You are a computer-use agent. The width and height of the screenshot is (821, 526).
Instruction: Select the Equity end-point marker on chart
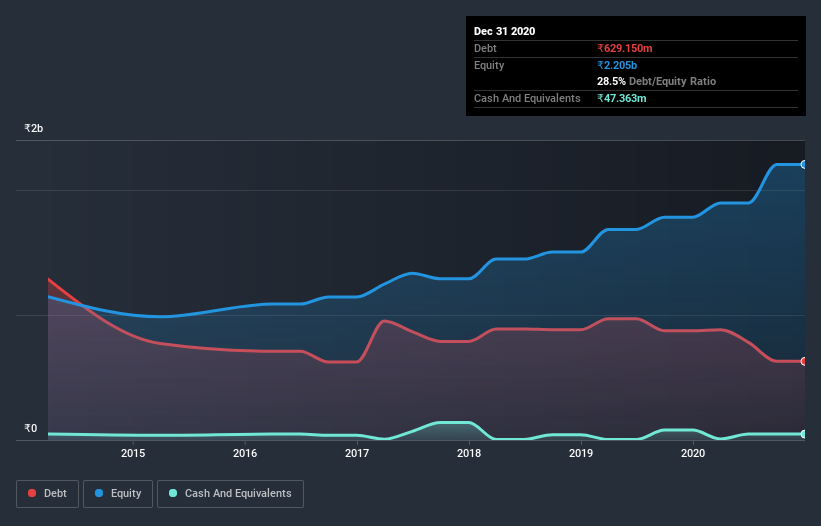[x=803, y=164]
